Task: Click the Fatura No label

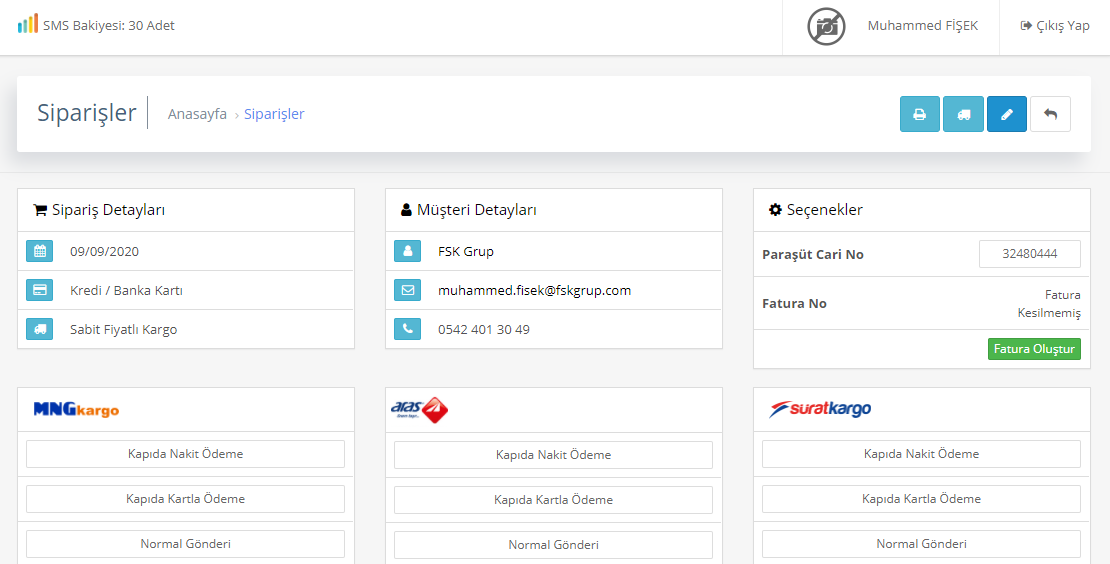Action: tap(794, 304)
